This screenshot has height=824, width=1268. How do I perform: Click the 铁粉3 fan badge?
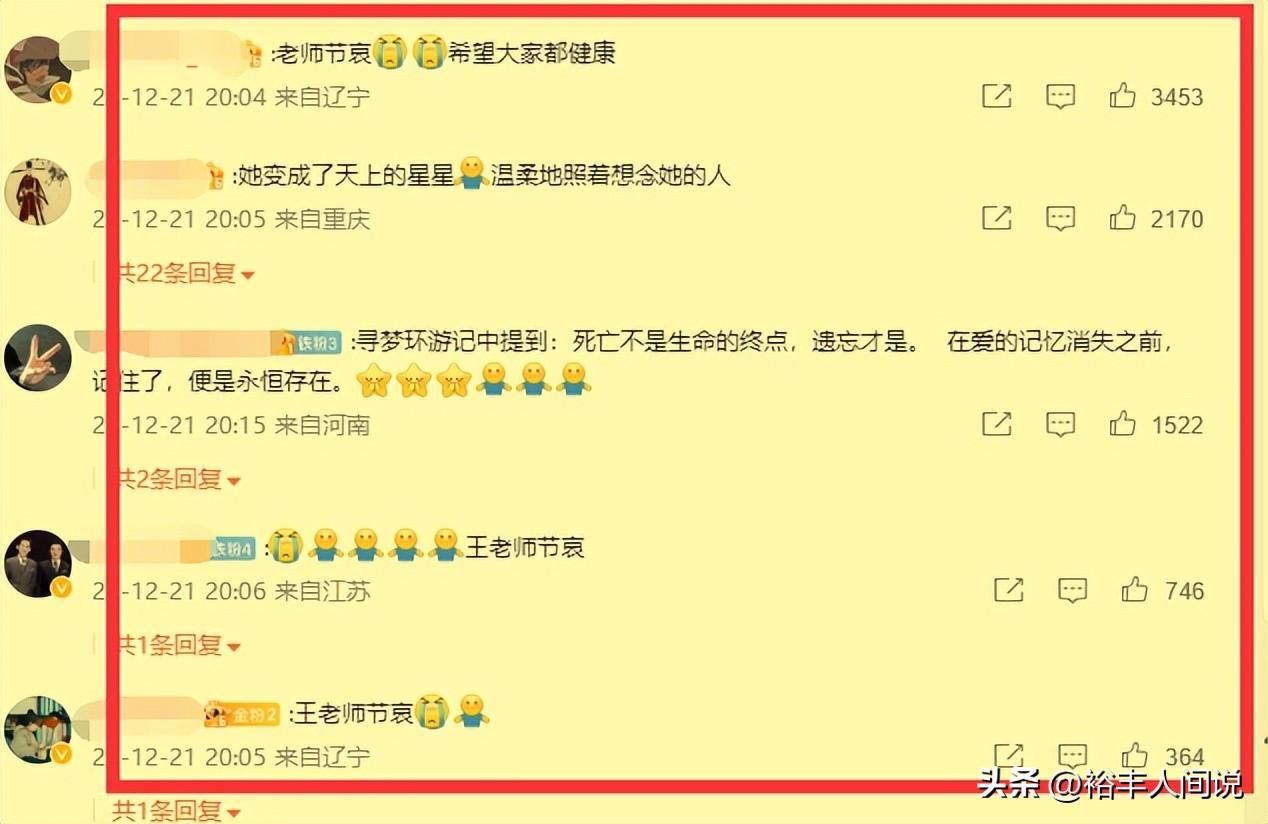[x=306, y=344]
